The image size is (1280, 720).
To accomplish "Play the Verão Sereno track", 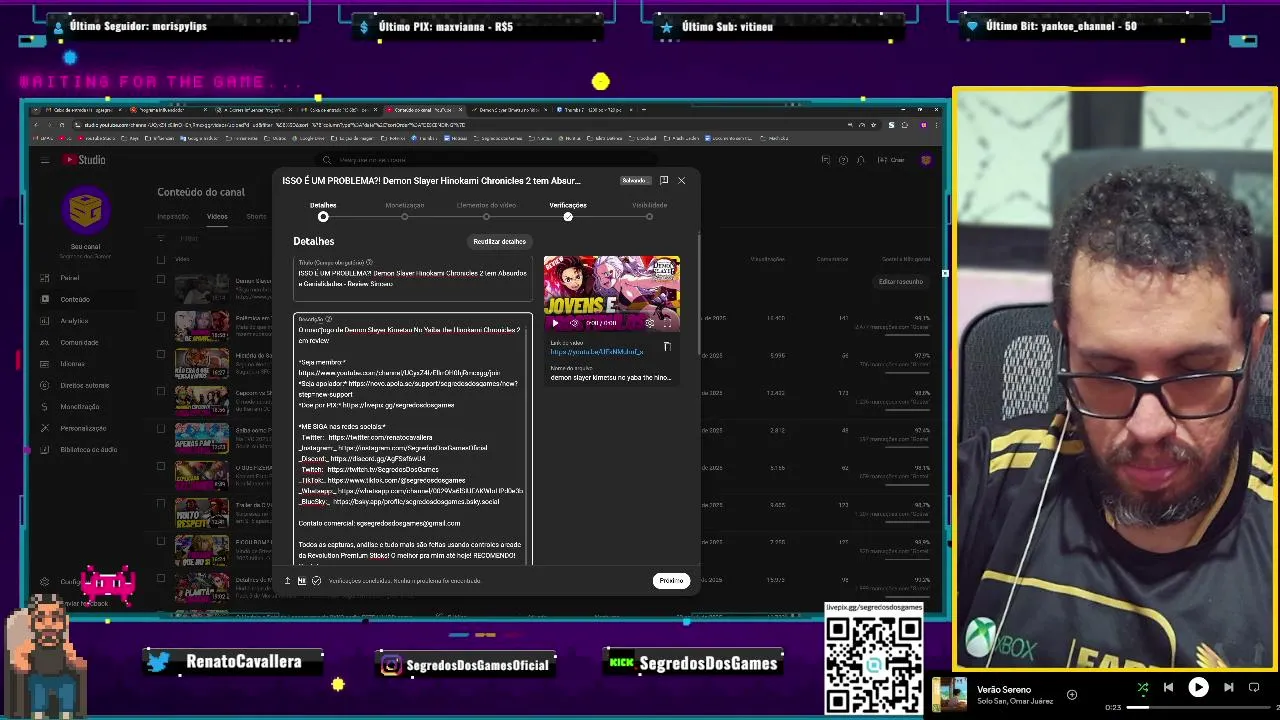I will pos(1198,687).
